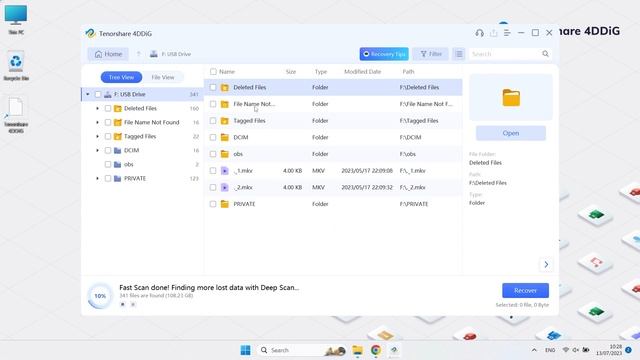Click the PRIVATE folder icon in file list
The image size is (640, 360).
pyautogui.click(x=224, y=204)
